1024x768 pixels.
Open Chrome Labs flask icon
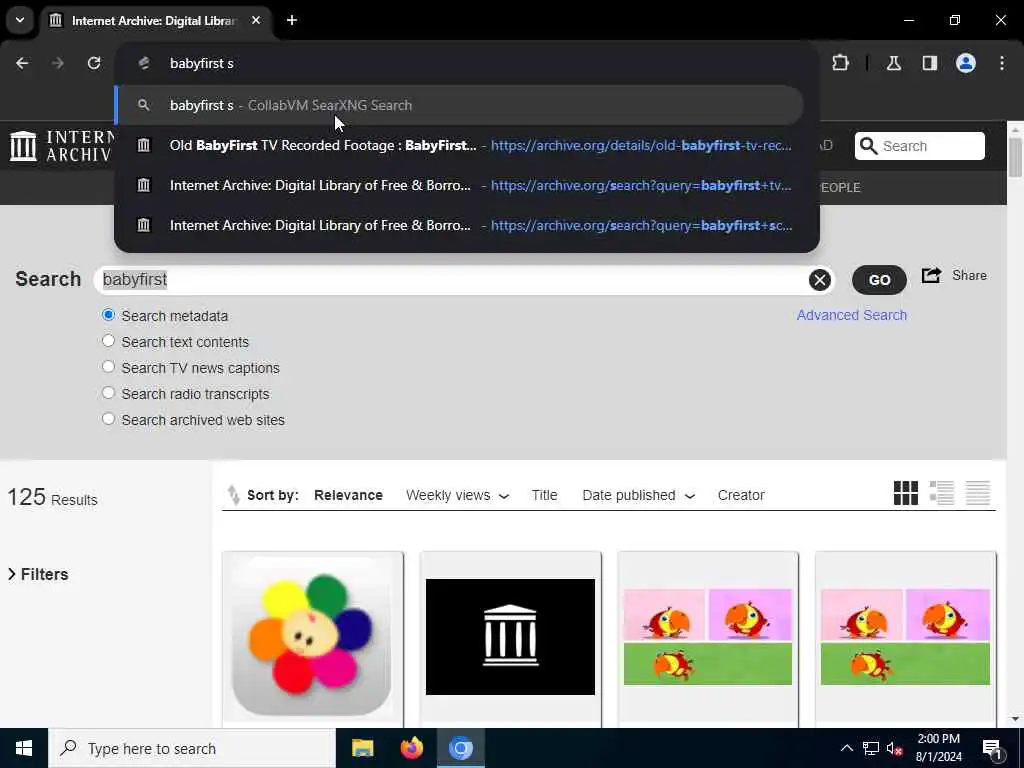tap(894, 63)
